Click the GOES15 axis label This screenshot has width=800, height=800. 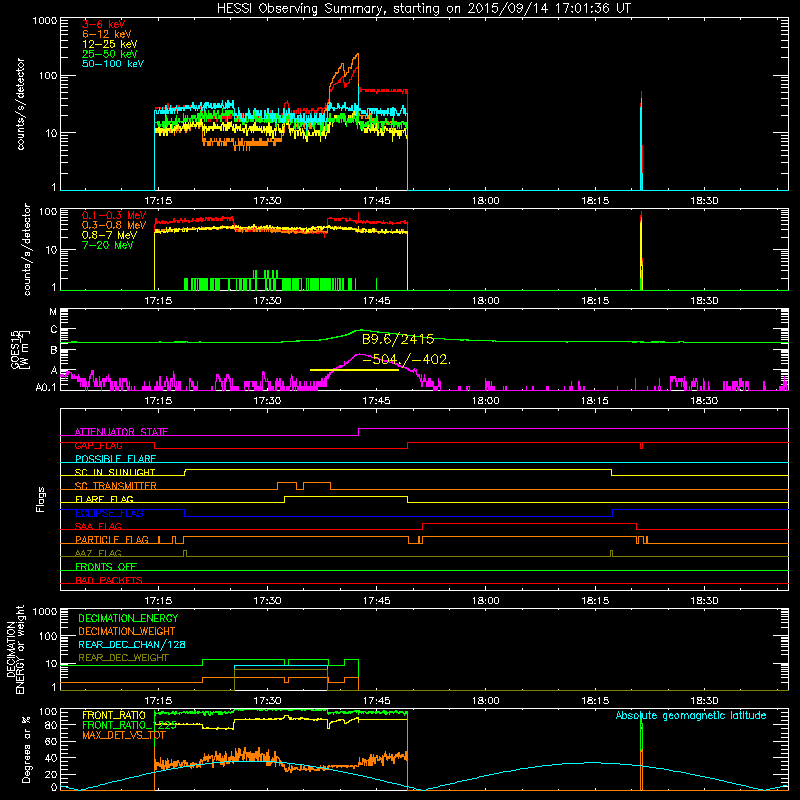(x=15, y=349)
